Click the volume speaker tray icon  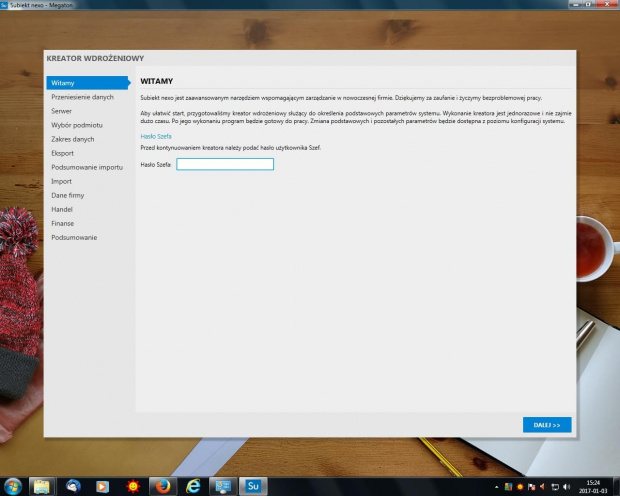pyautogui.click(x=567, y=486)
